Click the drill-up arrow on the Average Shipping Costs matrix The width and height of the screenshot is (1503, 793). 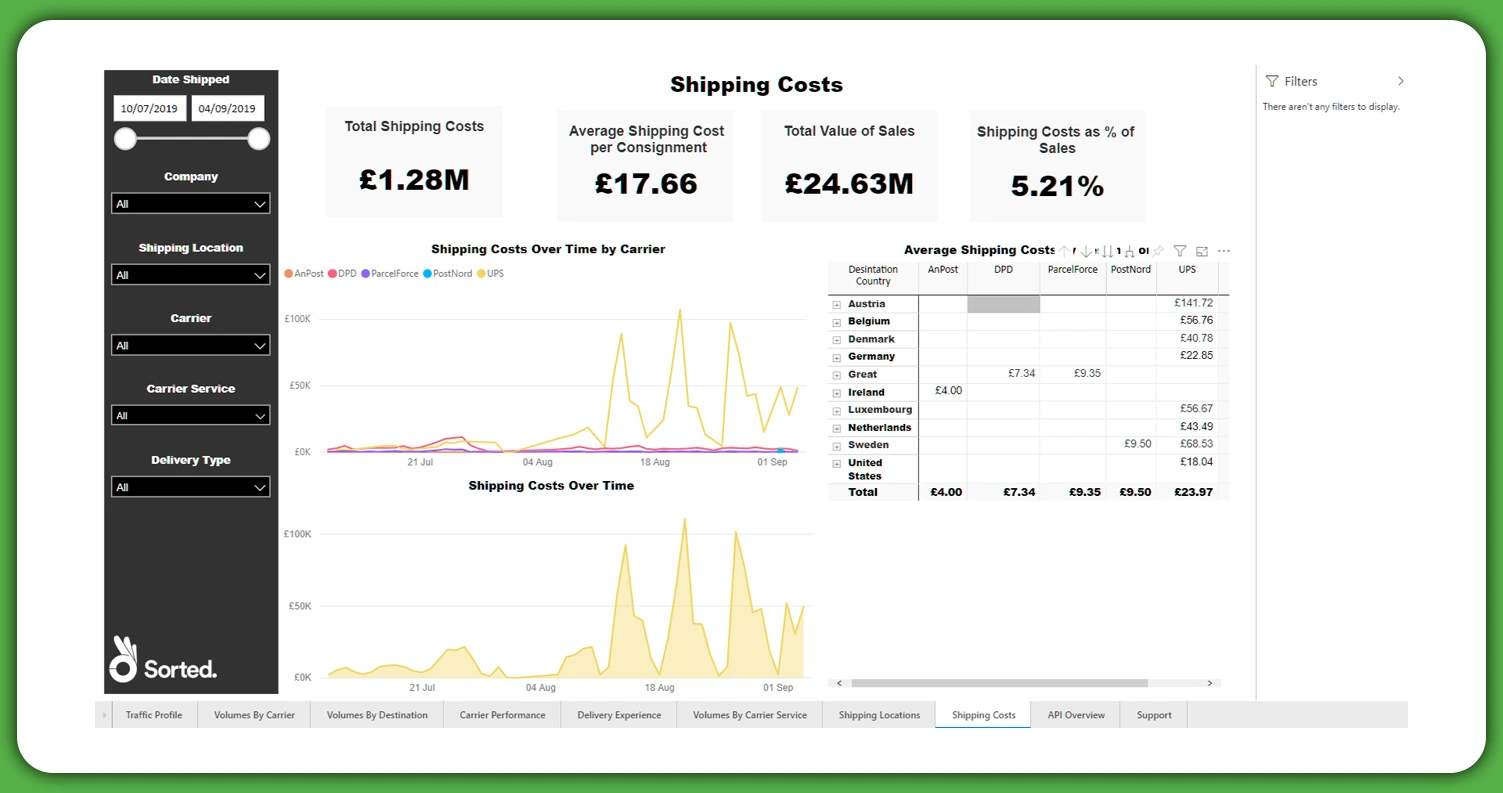pyautogui.click(x=1064, y=251)
